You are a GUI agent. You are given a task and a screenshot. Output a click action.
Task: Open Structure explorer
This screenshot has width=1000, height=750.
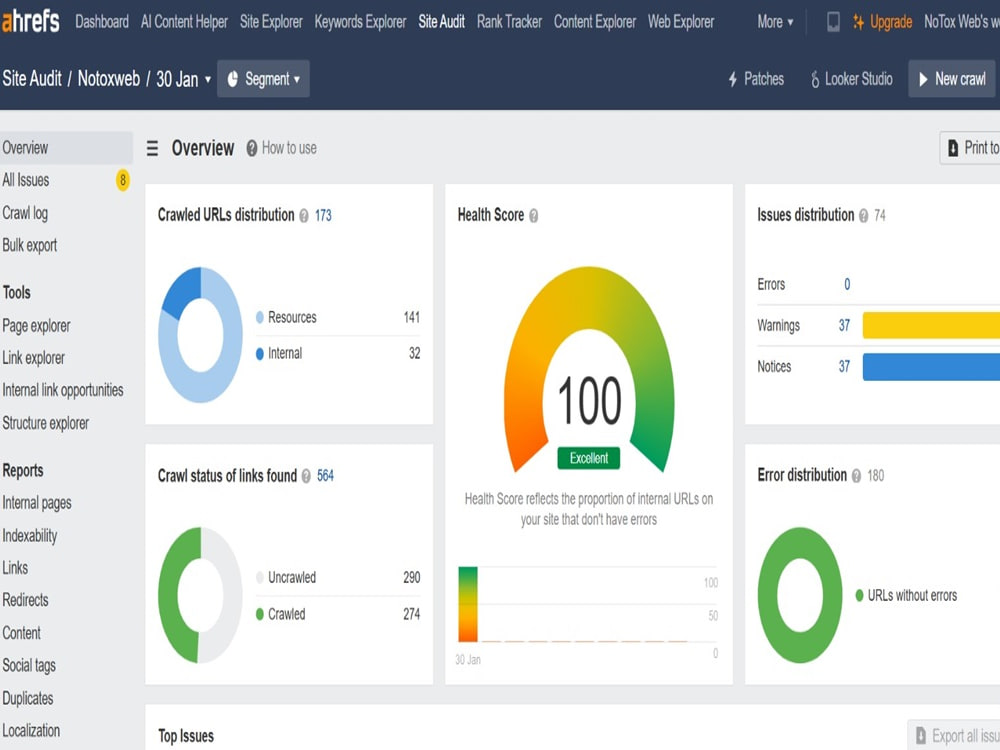click(x=45, y=423)
